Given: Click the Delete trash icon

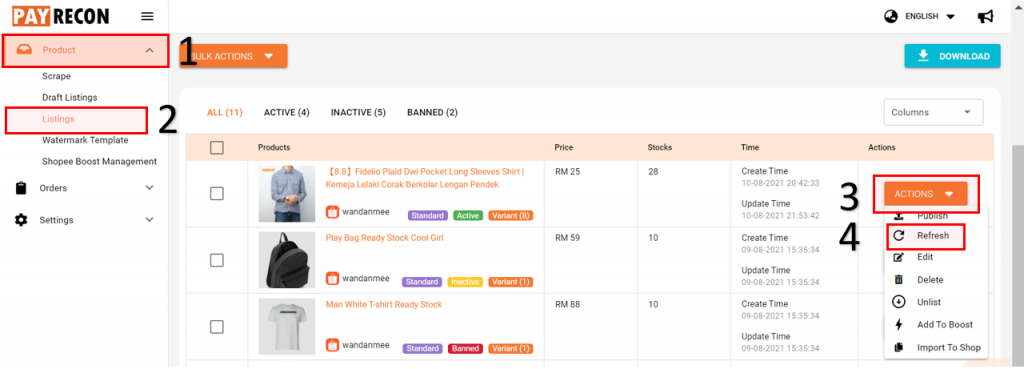Looking at the screenshot, I should (x=899, y=280).
